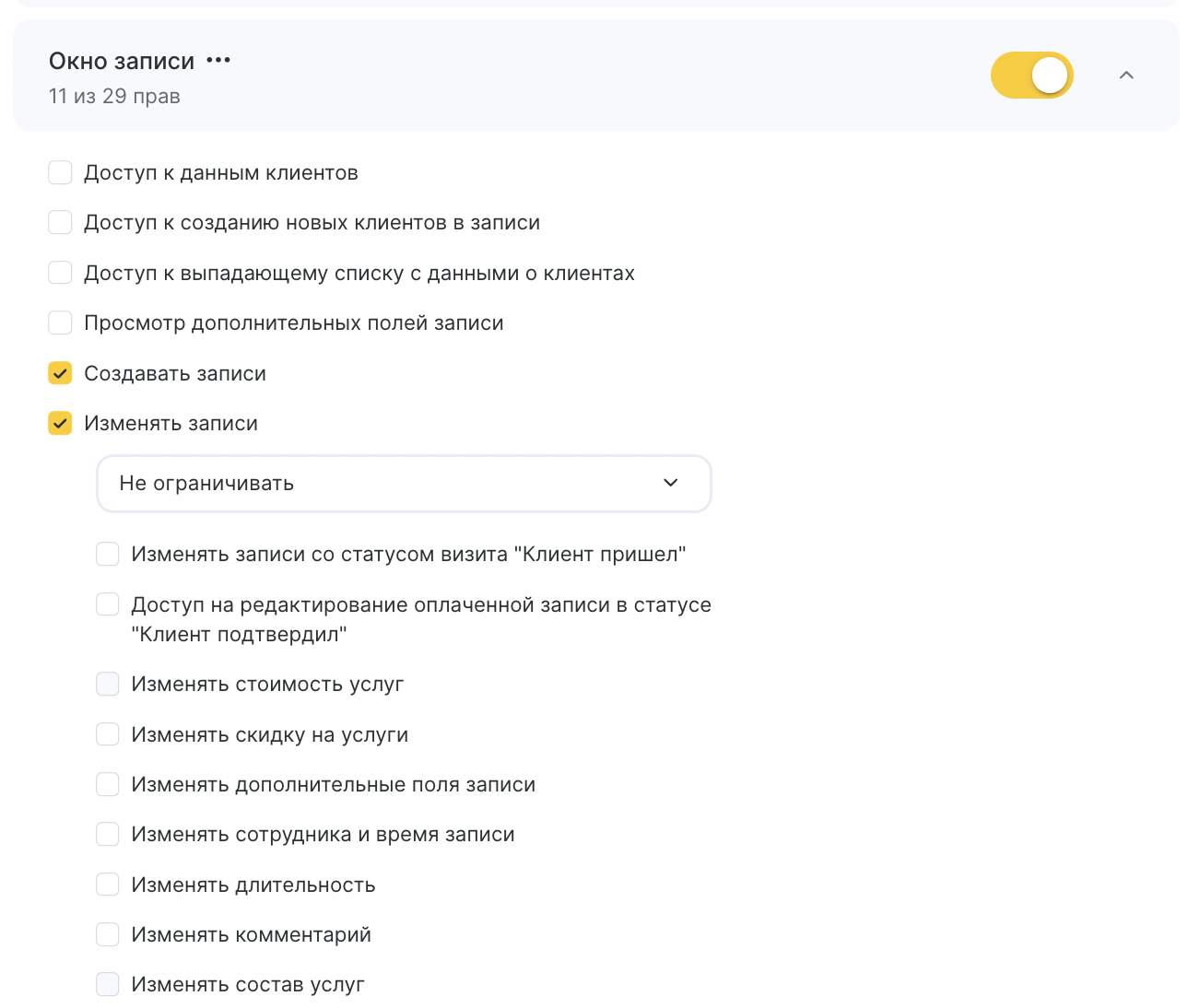
Task: Check Доступ к данным клиентов
Action: pyautogui.click(x=60, y=173)
